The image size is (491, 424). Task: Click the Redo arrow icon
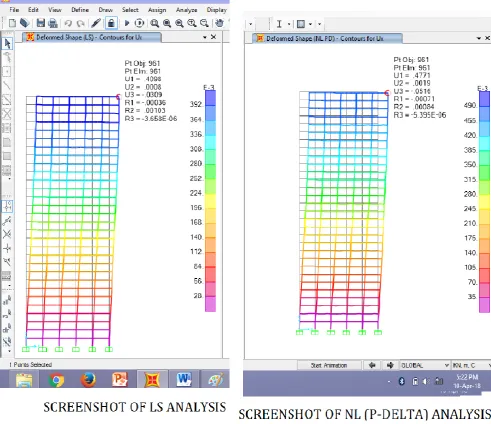pos(80,23)
